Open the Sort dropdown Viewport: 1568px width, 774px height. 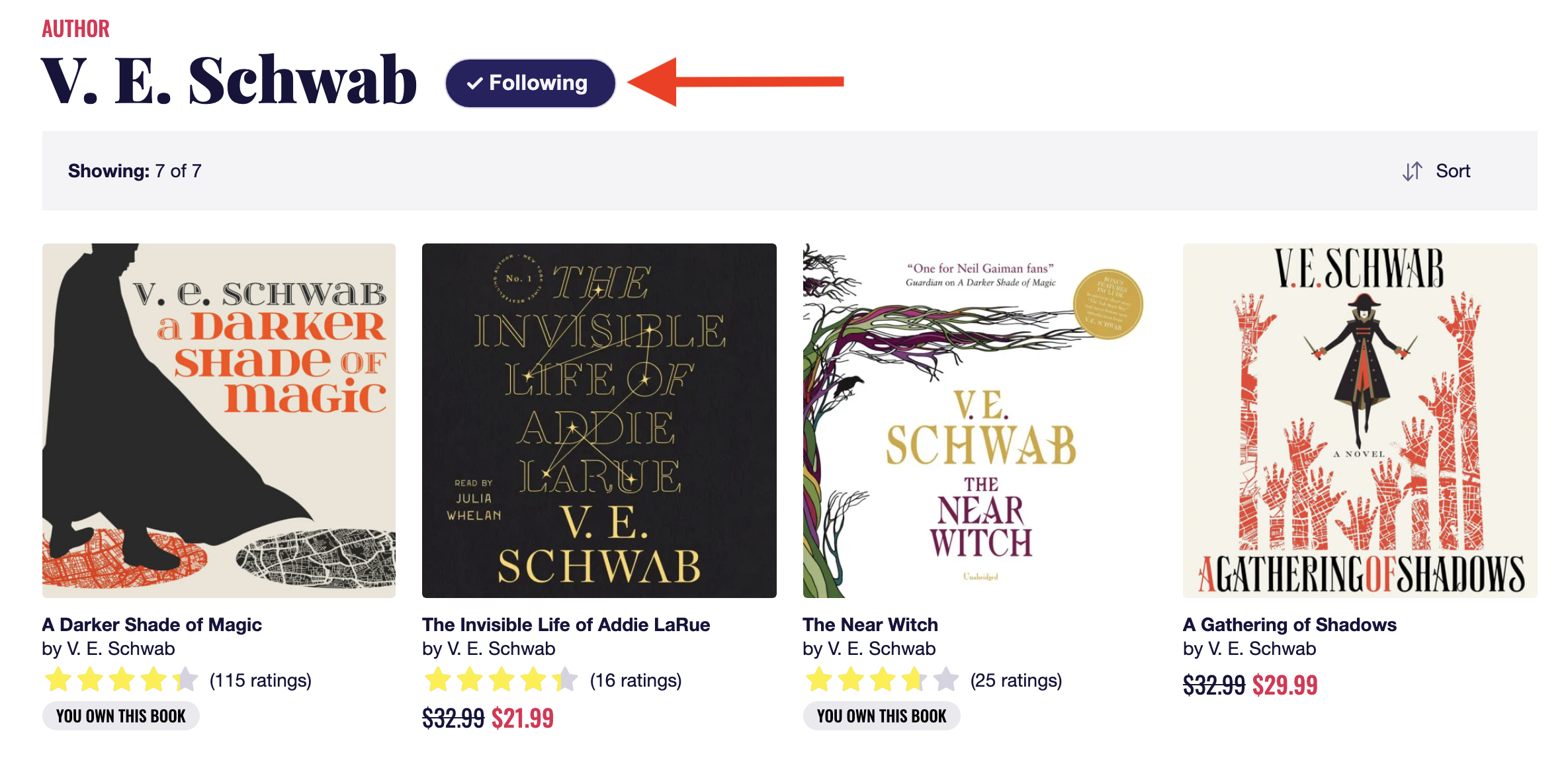pos(1452,171)
